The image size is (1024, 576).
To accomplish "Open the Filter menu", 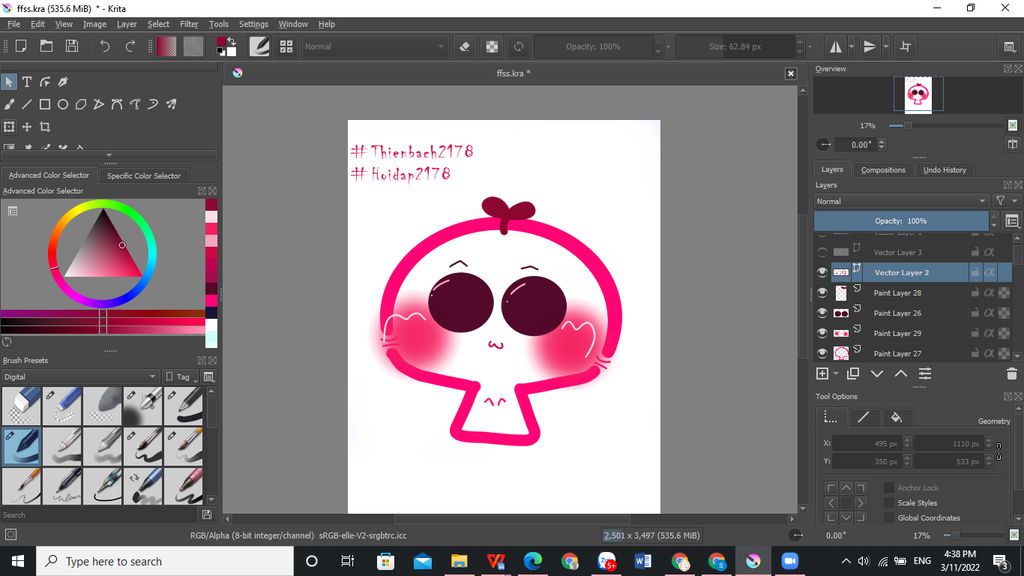I will pyautogui.click(x=189, y=24).
